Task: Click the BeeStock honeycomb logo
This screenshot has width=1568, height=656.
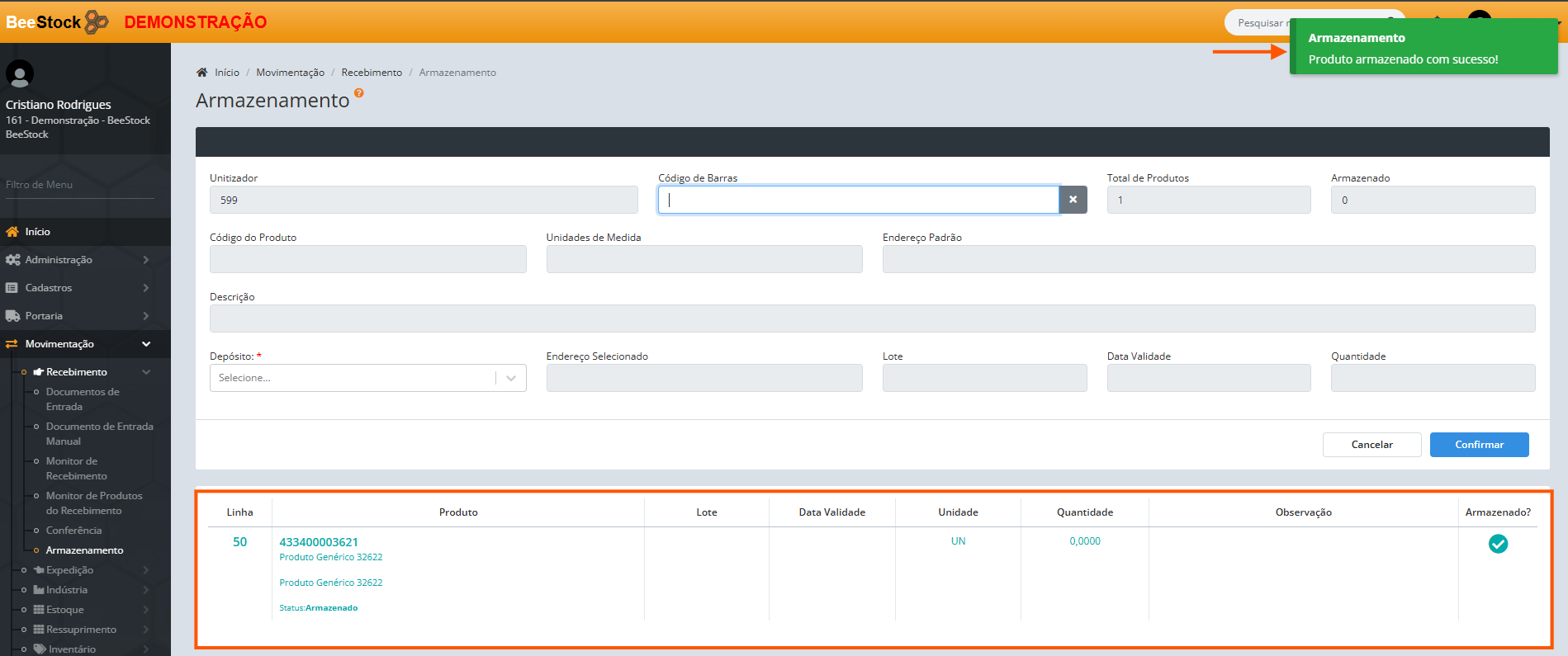Action: [x=97, y=22]
